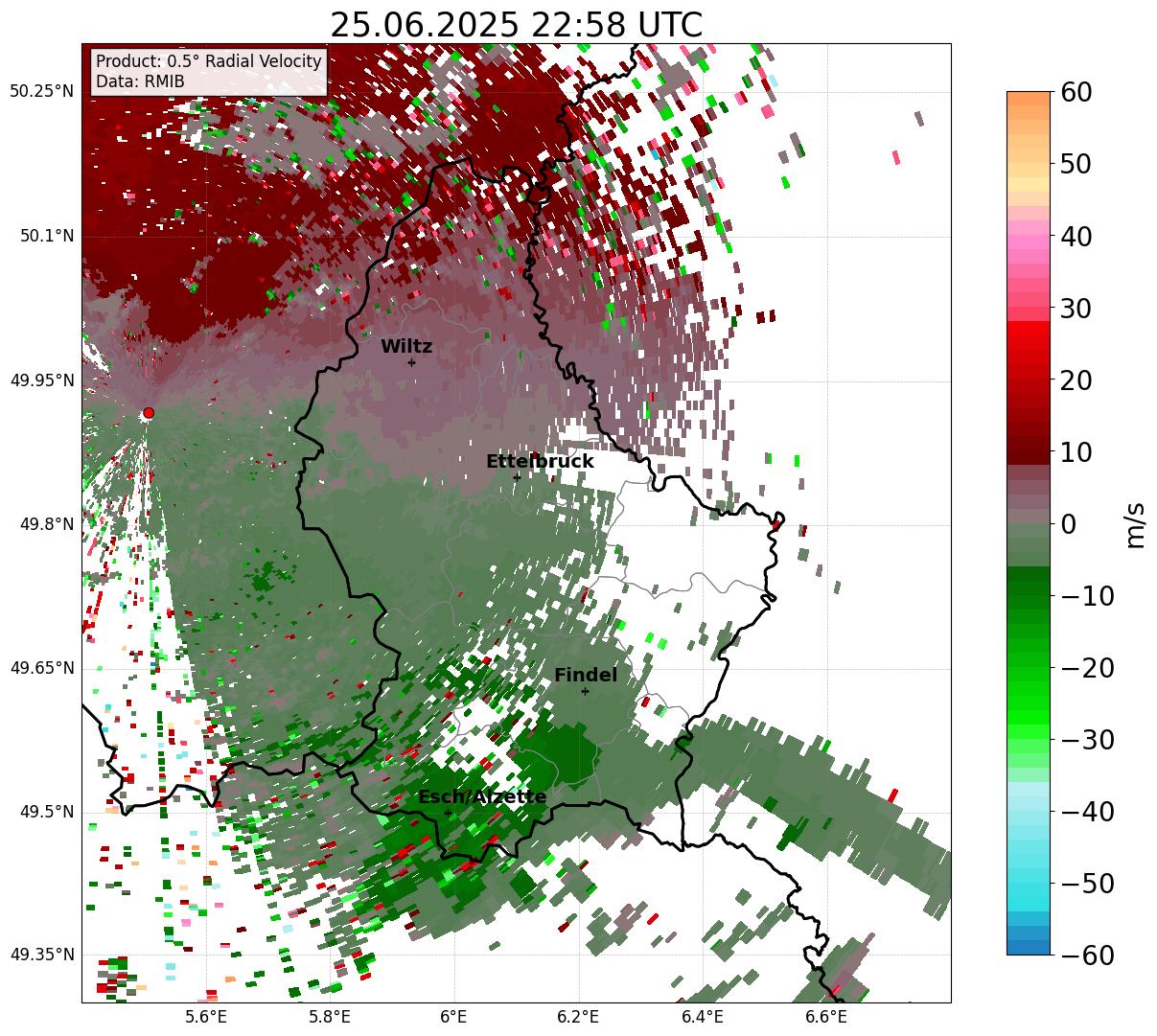This screenshot has height=1036, width=1157.
Task: Click the colorbar −20 tick label
Action: [x=1087, y=667]
